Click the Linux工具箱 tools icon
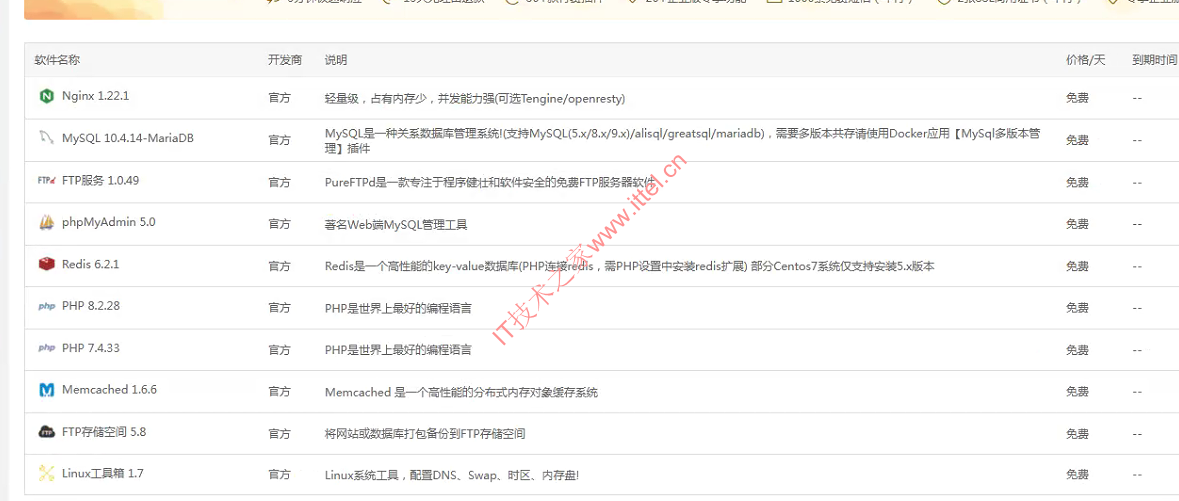 point(47,474)
